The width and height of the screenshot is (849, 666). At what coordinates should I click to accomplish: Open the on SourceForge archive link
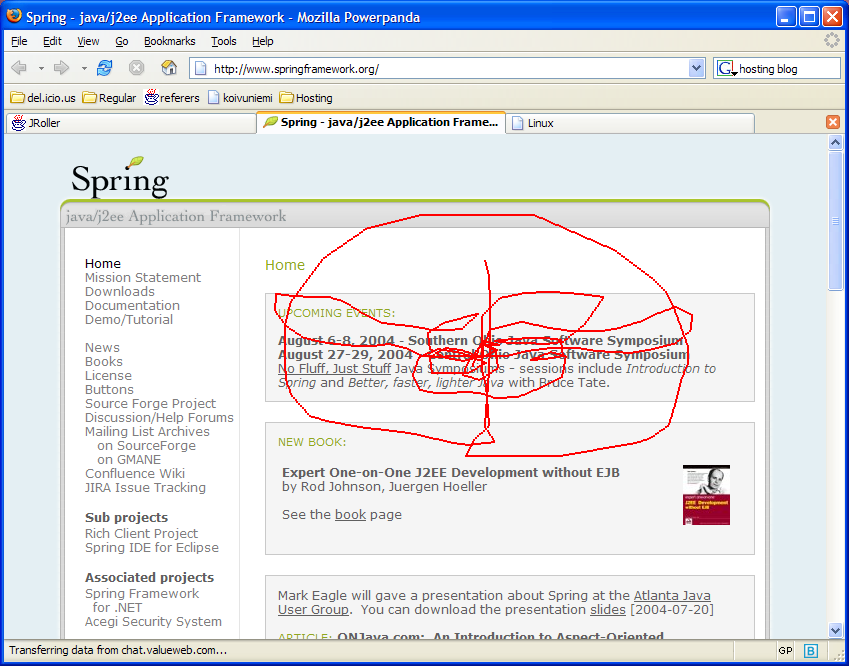point(147,446)
